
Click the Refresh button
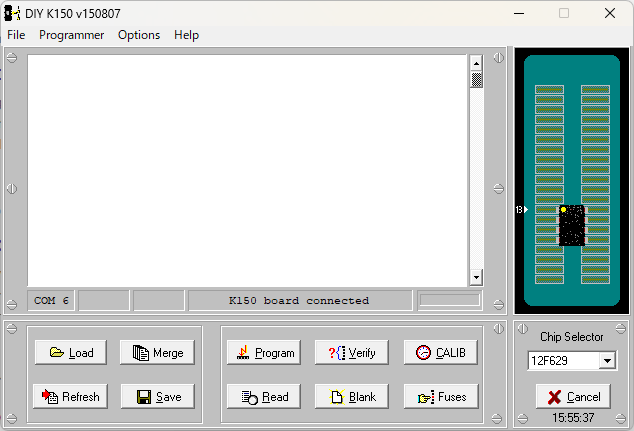tap(70, 396)
